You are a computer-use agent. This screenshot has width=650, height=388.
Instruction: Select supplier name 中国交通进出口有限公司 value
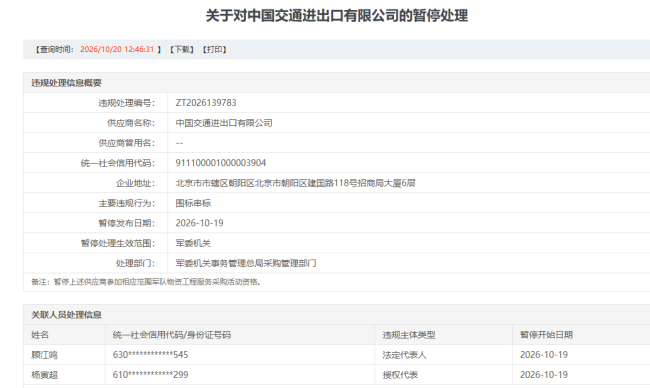tap(224, 123)
